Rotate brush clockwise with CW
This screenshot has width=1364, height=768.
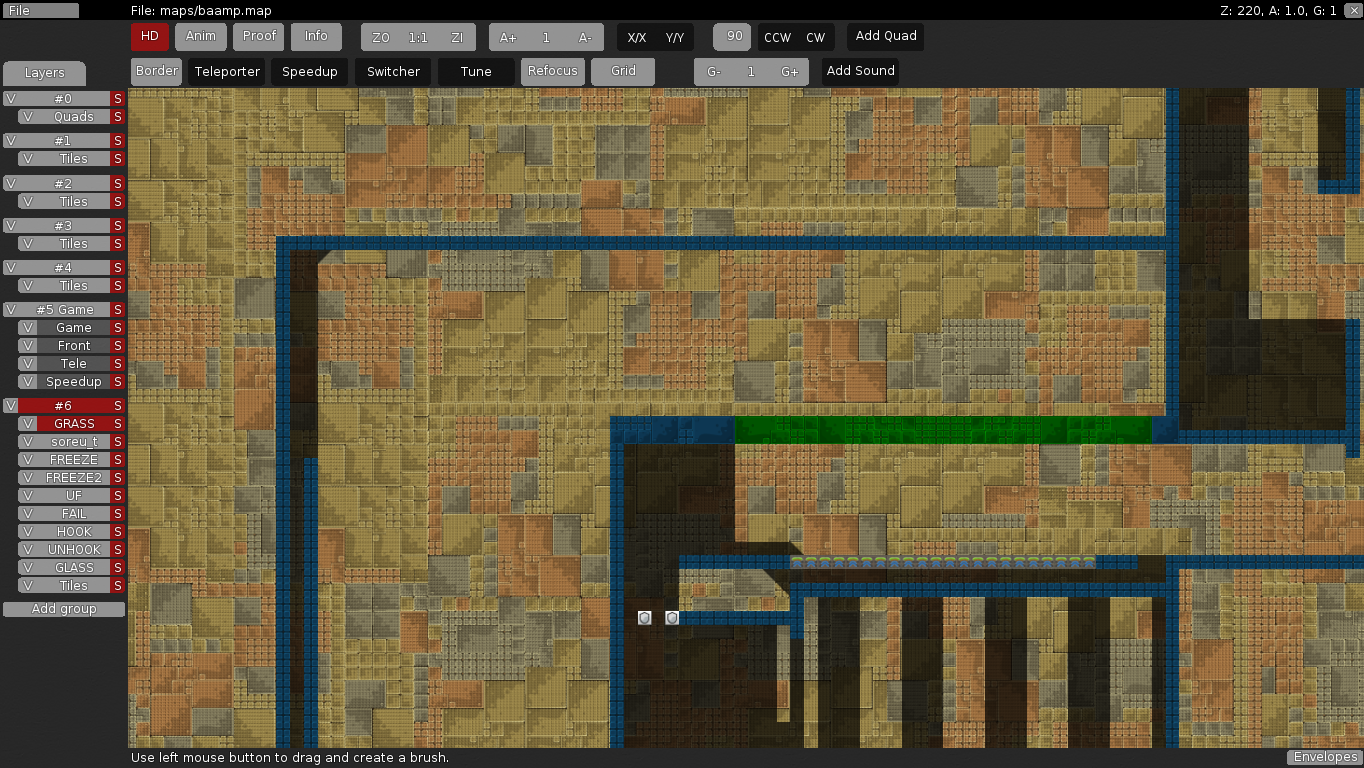pyautogui.click(x=816, y=38)
